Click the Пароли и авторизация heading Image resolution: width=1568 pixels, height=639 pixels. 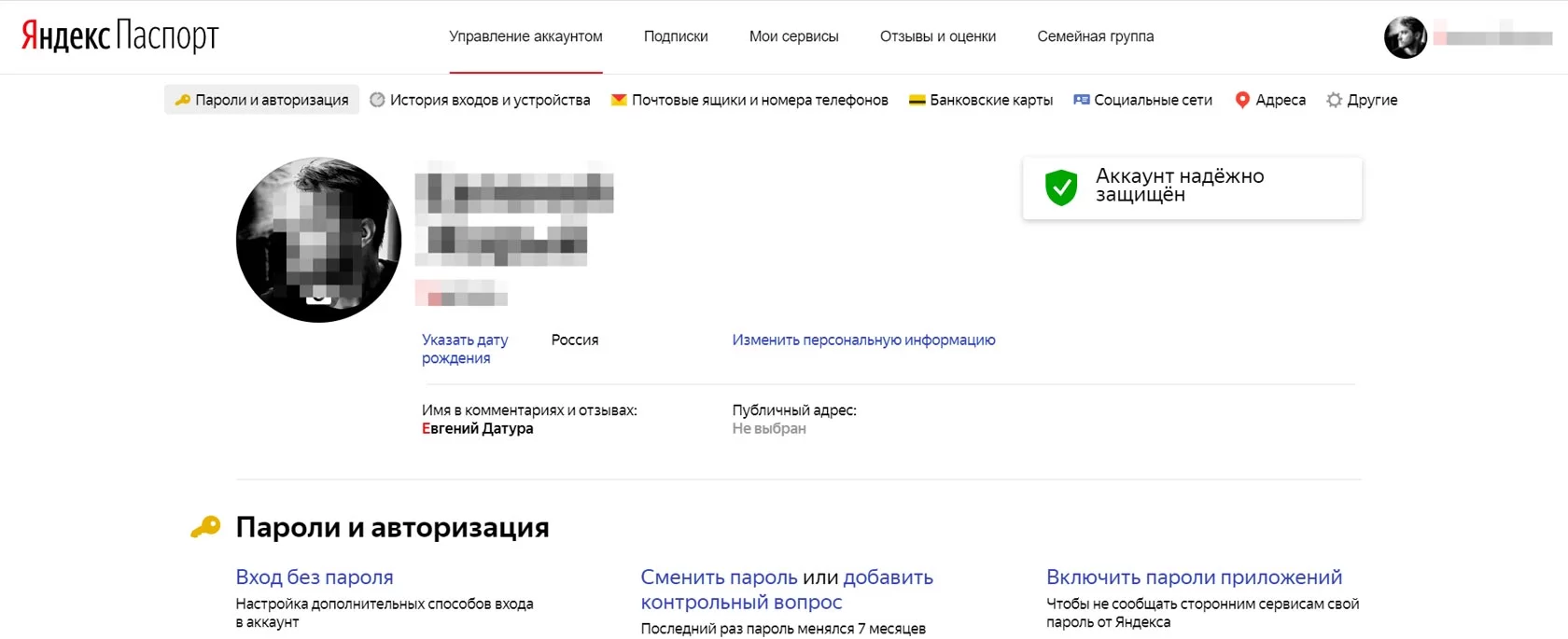pyautogui.click(x=392, y=527)
